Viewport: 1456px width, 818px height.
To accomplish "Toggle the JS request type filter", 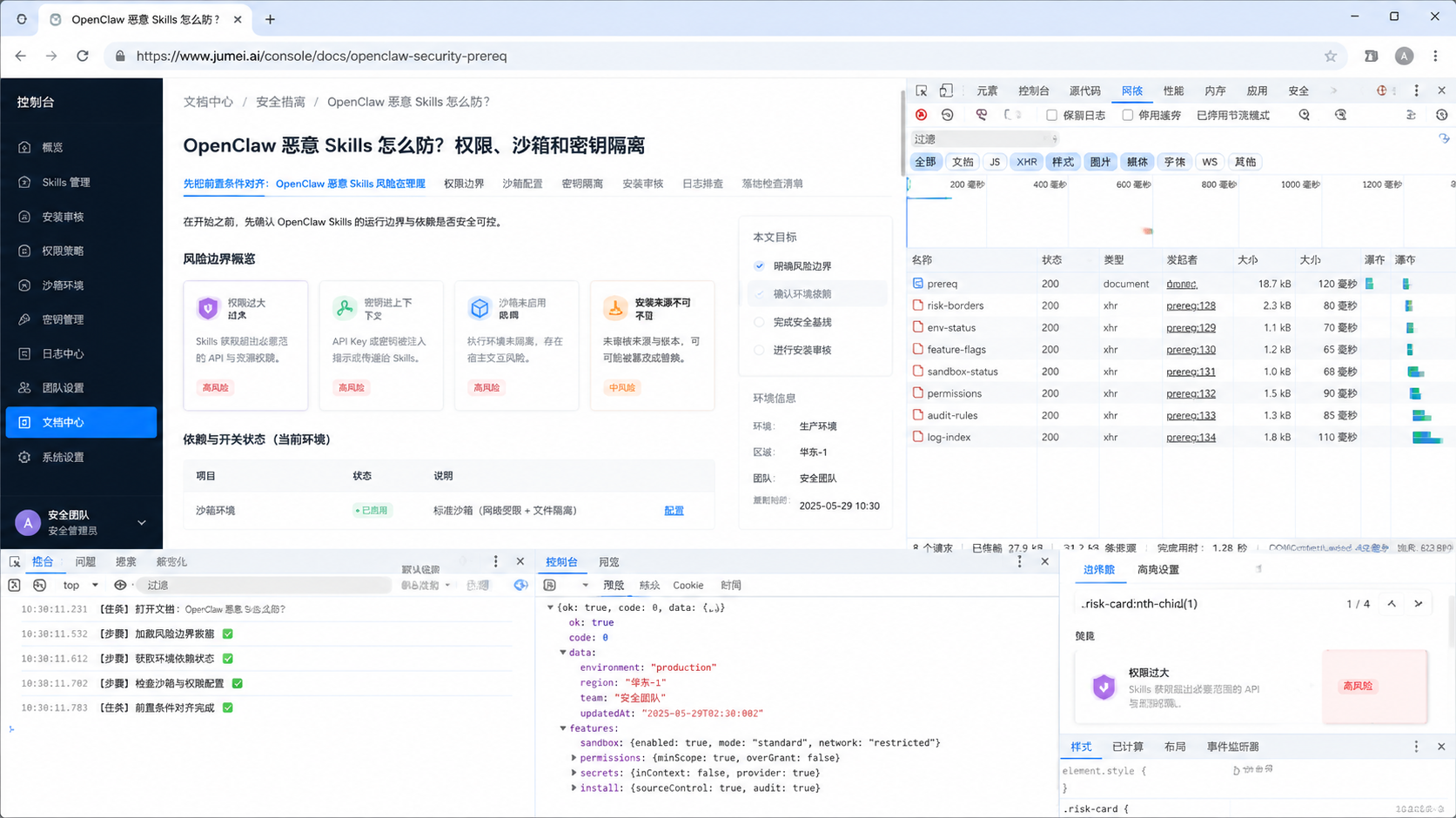I will click(995, 162).
